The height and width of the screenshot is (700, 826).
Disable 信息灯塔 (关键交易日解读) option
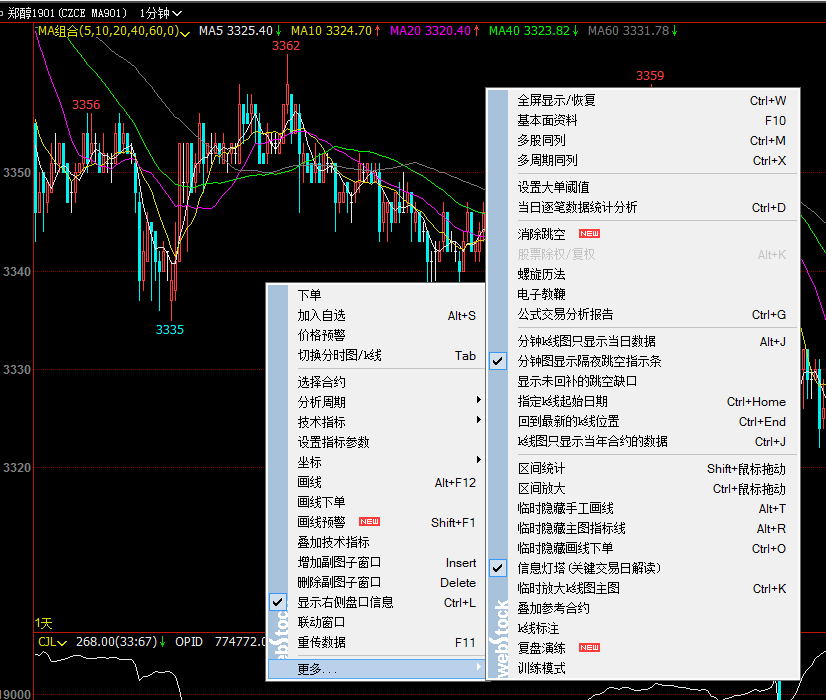[x=498, y=568]
